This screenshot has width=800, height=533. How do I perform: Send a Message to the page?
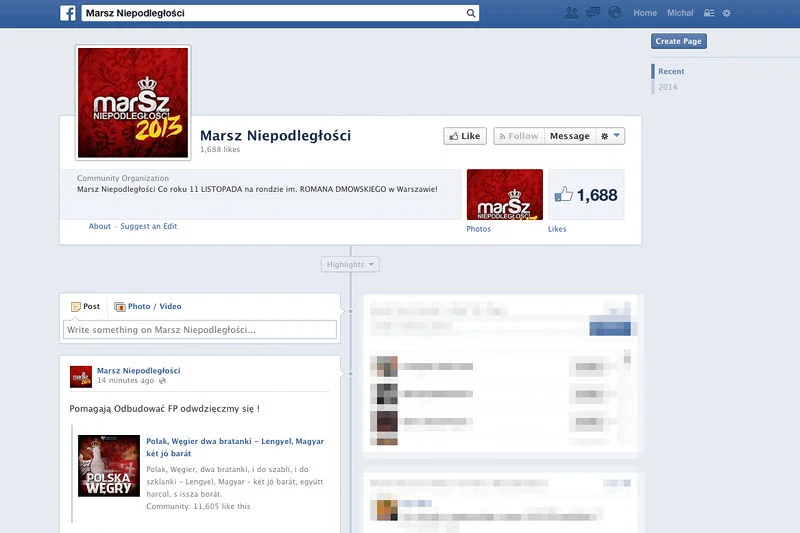click(570, 136)
